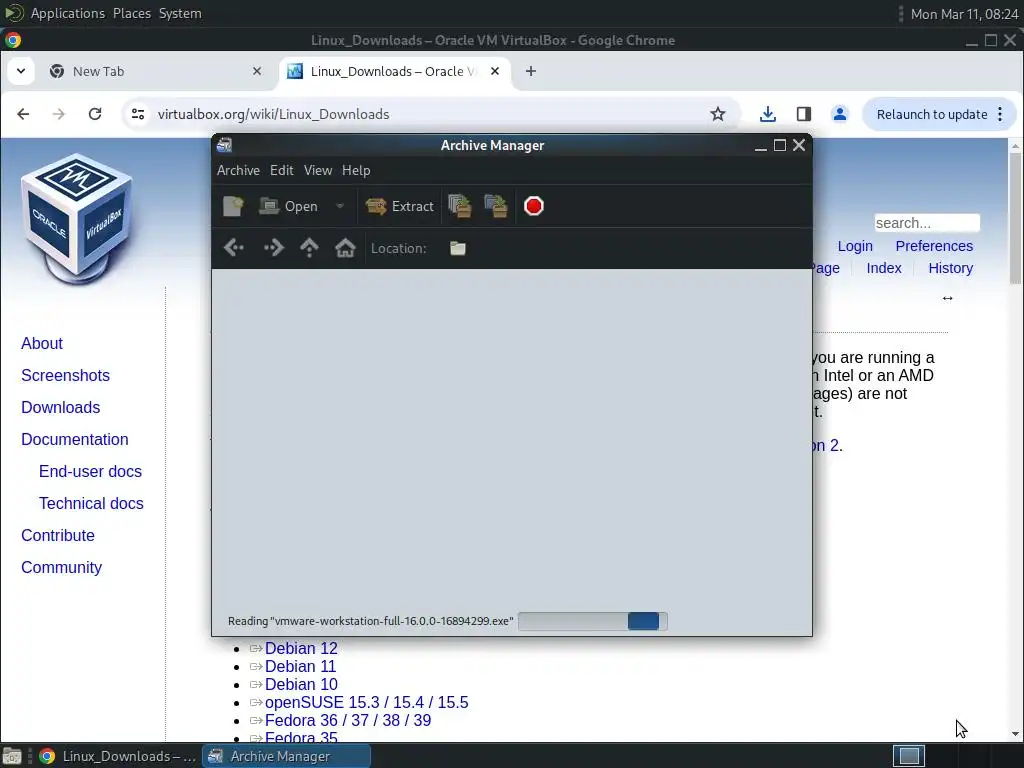The image size is (1024, 768).
Task: Click the New Archive icon in Archive Manager
Action: tap(233, 206)
